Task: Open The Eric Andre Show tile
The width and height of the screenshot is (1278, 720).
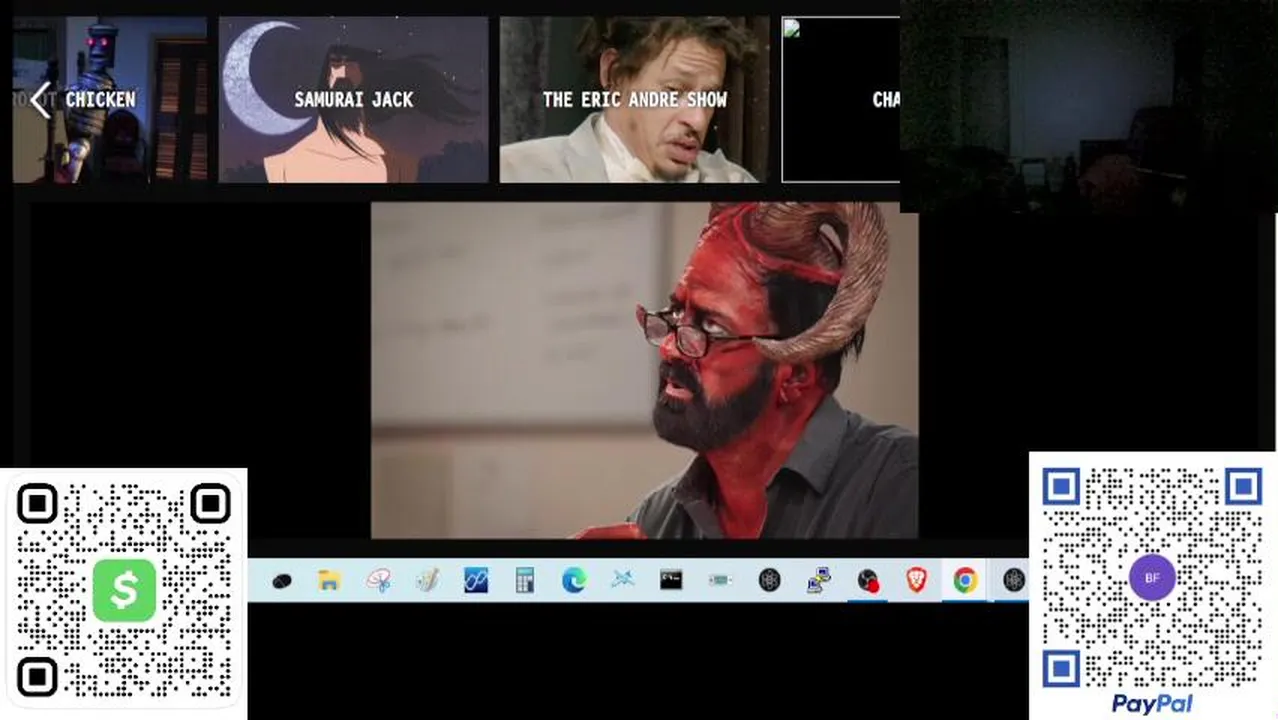Action: [635, 99]
